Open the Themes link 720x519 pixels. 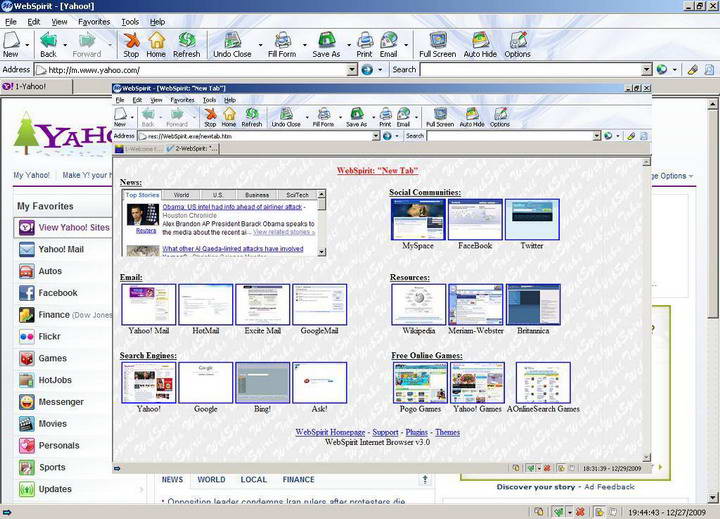point(447,432)
